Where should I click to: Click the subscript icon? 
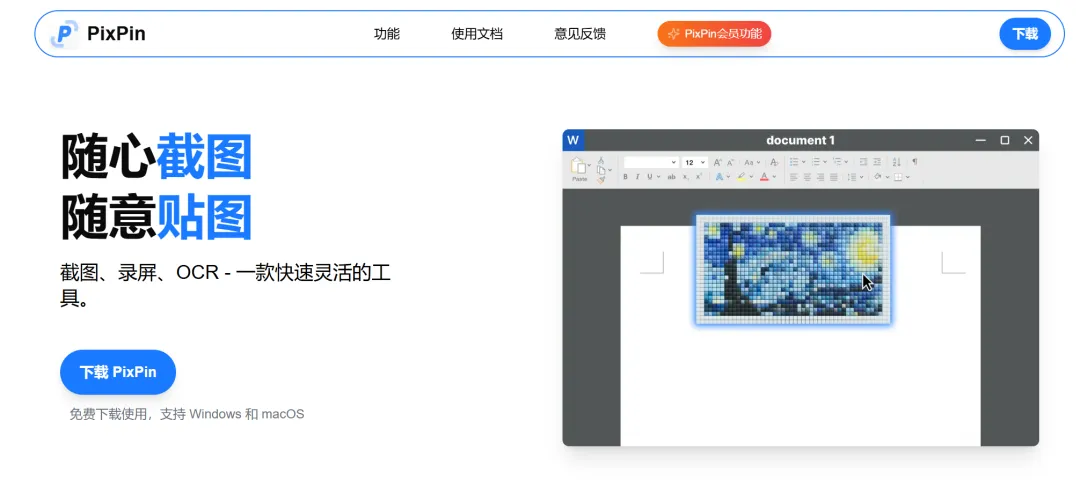pos(685,177)
